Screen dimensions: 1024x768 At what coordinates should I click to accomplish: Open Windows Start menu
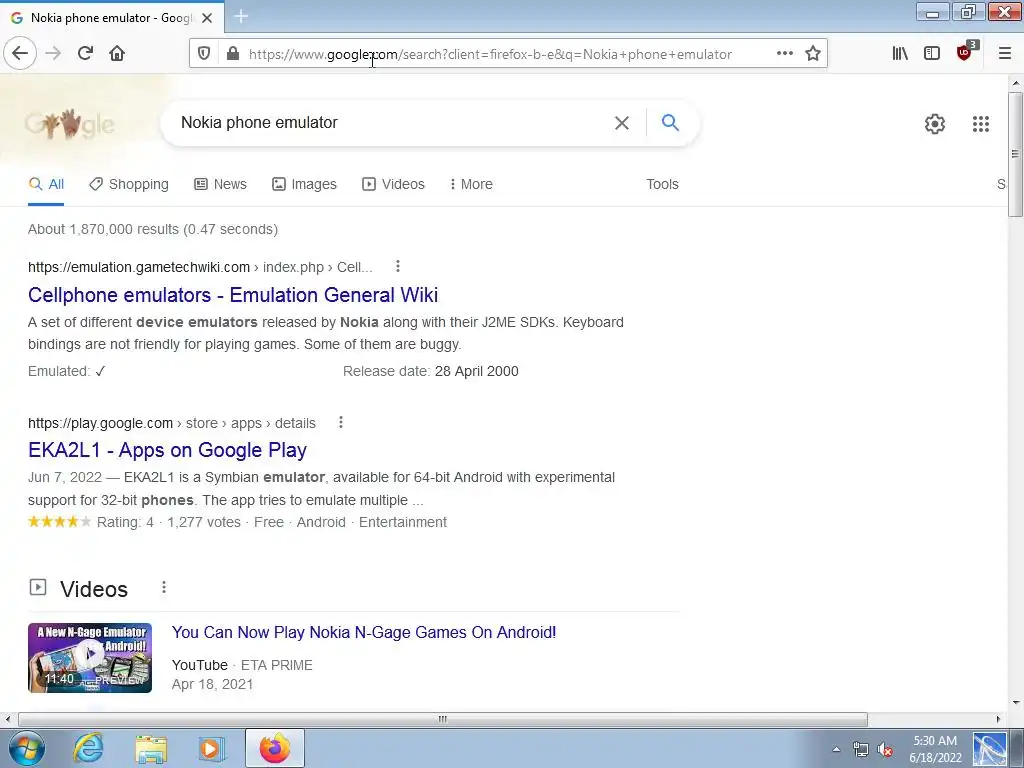[27, 748]
